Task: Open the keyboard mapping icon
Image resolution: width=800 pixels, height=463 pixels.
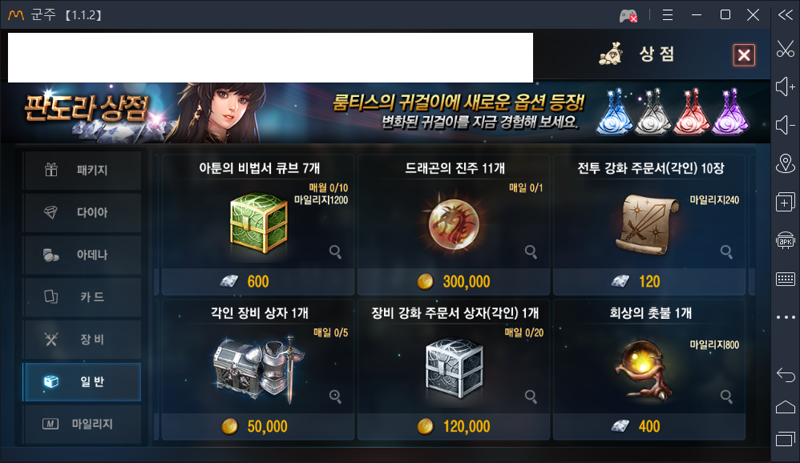Action: pyautogui.click(x=785, y=279)
